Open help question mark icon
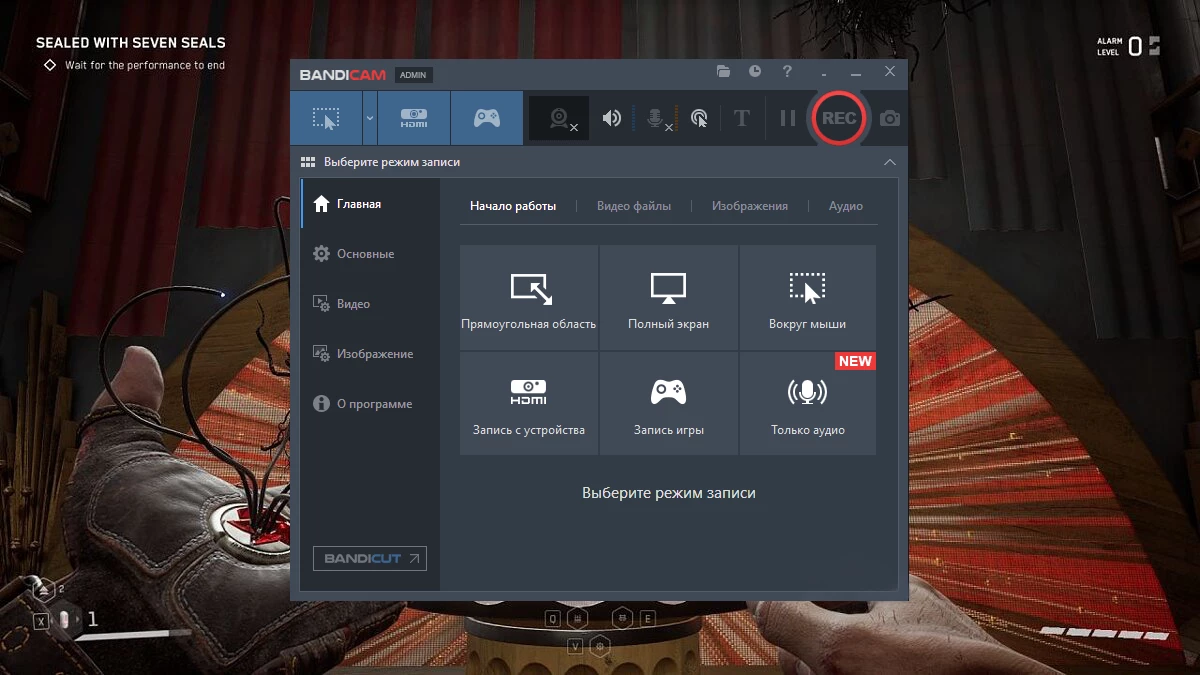The width and height of the screenshot is (1200, 675). tap(787, 72)
